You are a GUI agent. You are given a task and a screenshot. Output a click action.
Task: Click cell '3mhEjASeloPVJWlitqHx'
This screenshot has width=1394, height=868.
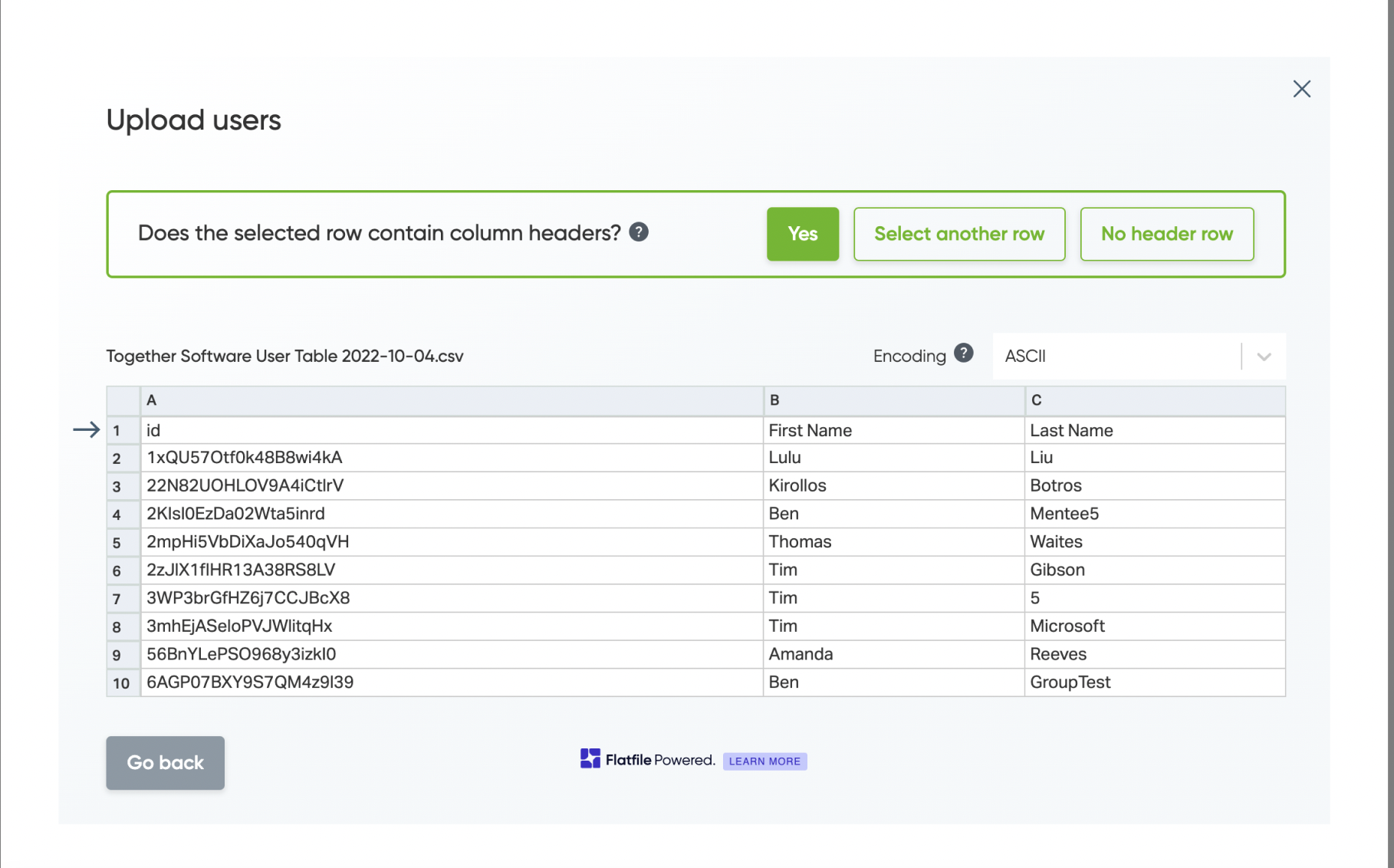tap(452, 626)
